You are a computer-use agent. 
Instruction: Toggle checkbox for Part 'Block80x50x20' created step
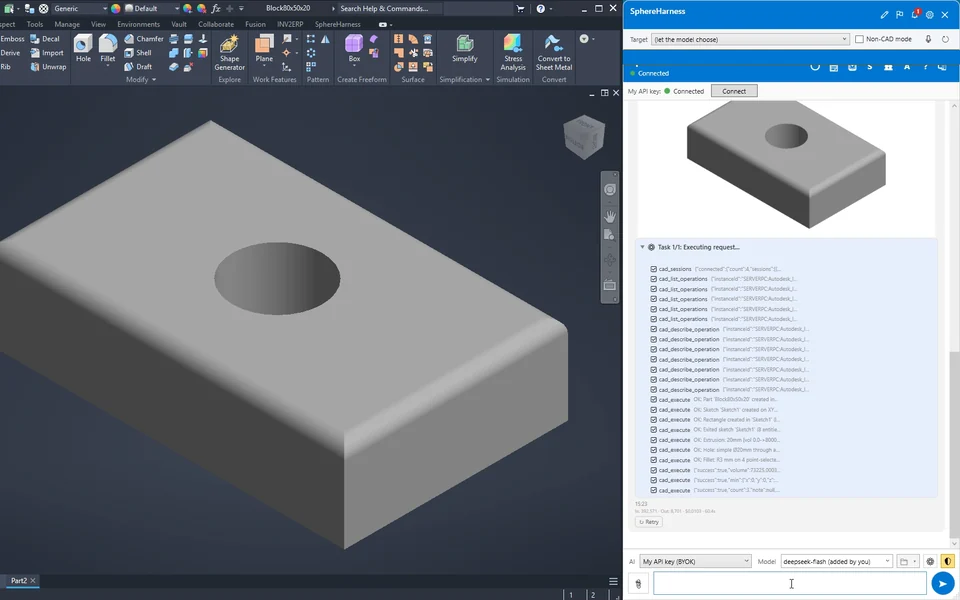pos(653,400)
